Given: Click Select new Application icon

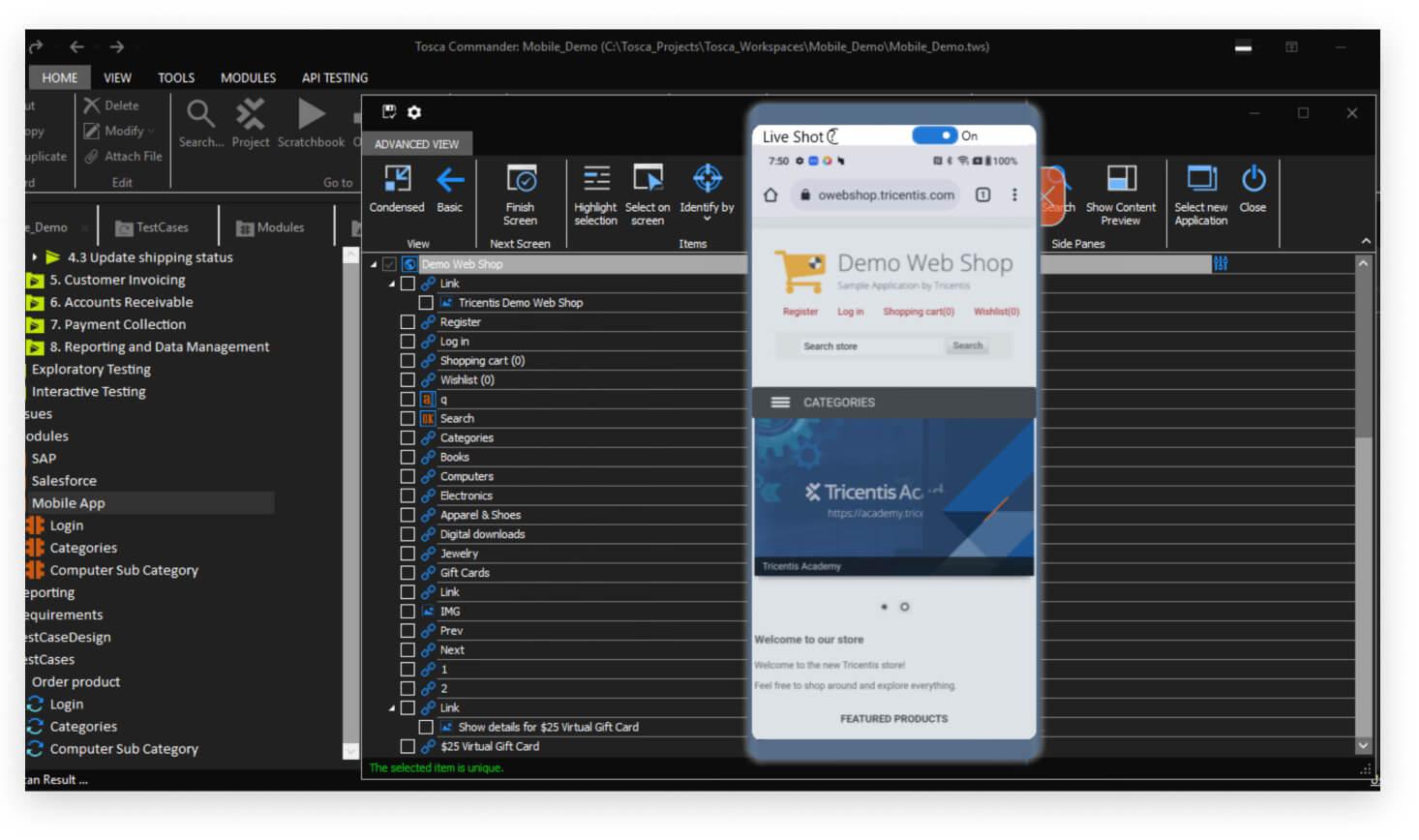Looking at the screenshot, I should click(x=1201, y=180).
